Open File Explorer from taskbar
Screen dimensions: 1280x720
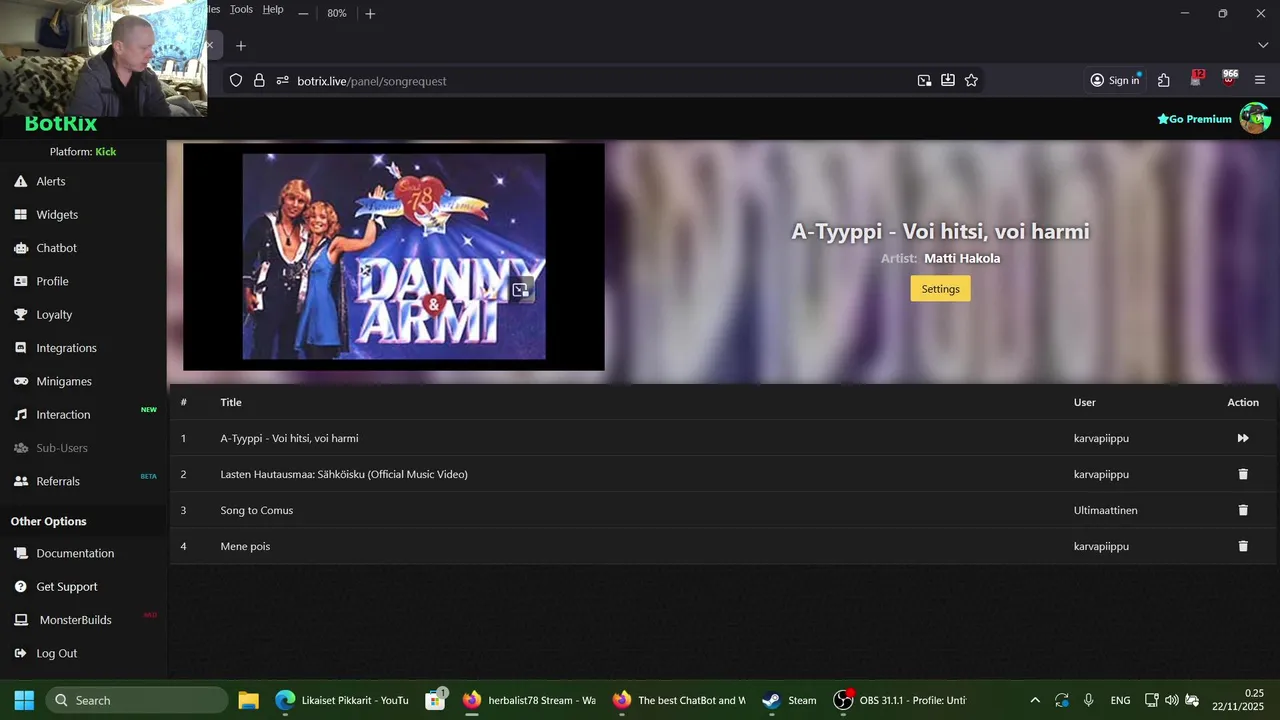248,700
